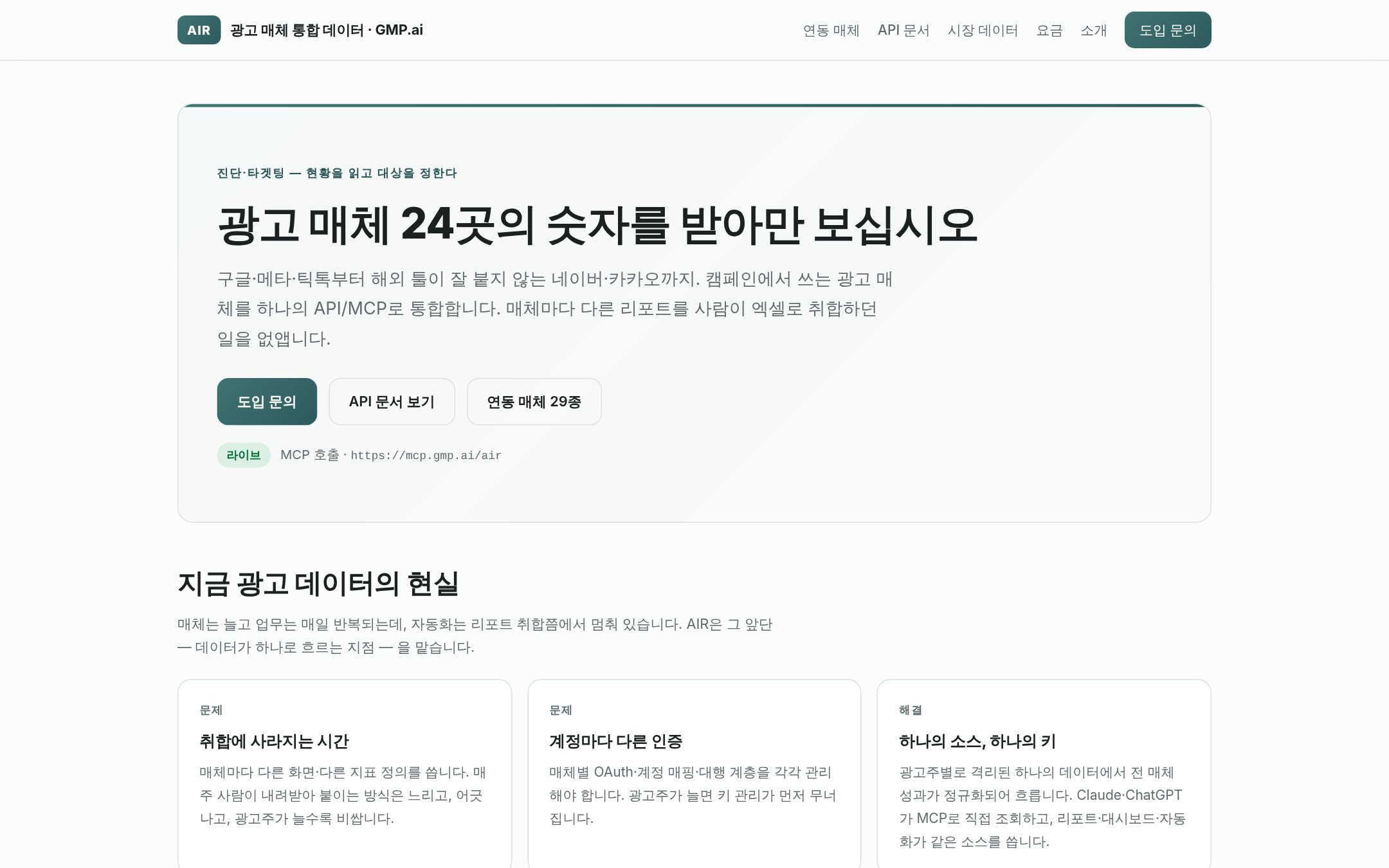Click the 해결 label on third card

pyautogui.click(x=911, y=710)
